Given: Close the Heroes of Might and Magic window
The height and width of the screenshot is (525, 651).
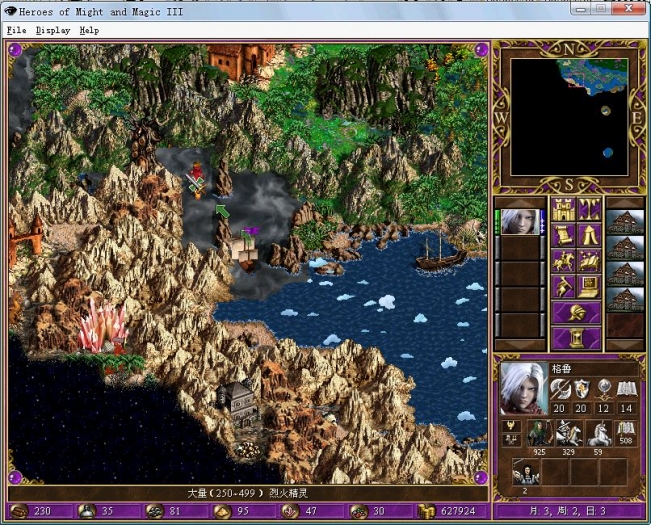Looking at the screenshot, I should click(x=629, y=8).
